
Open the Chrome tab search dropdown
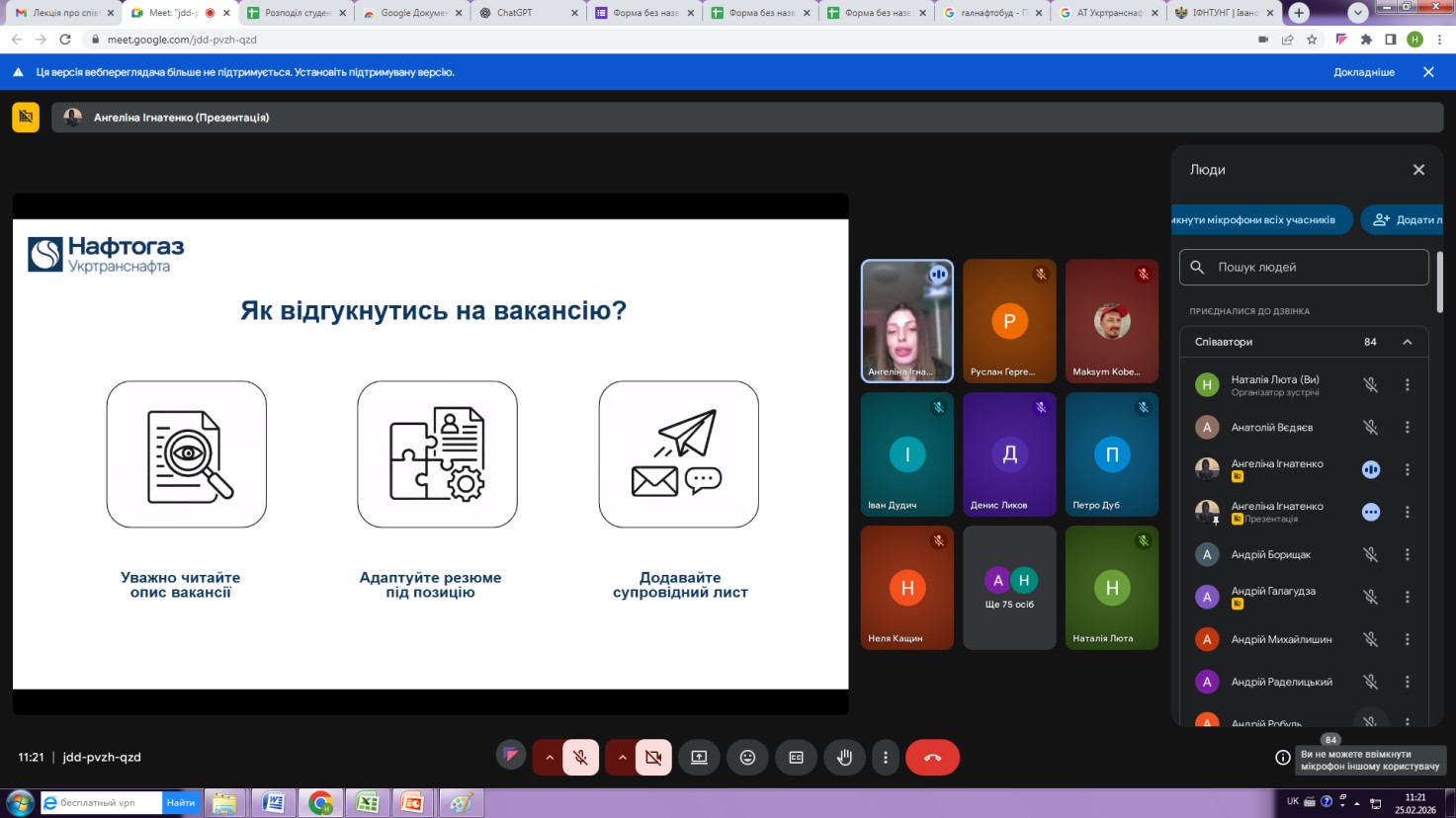1358,13
